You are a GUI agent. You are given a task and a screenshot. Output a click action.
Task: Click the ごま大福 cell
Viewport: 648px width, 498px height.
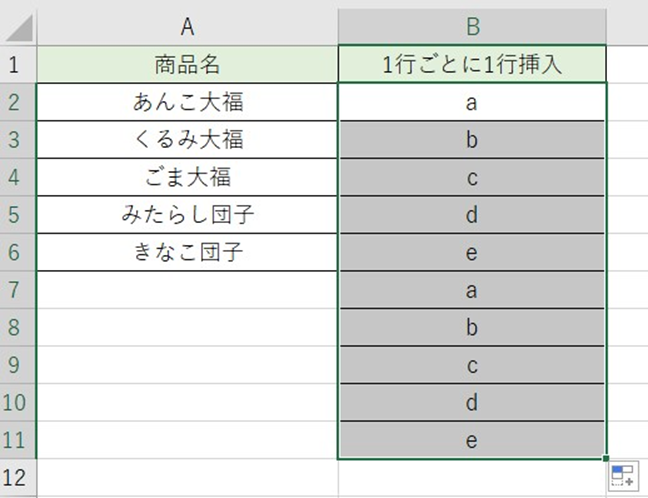tap(187, 177)
